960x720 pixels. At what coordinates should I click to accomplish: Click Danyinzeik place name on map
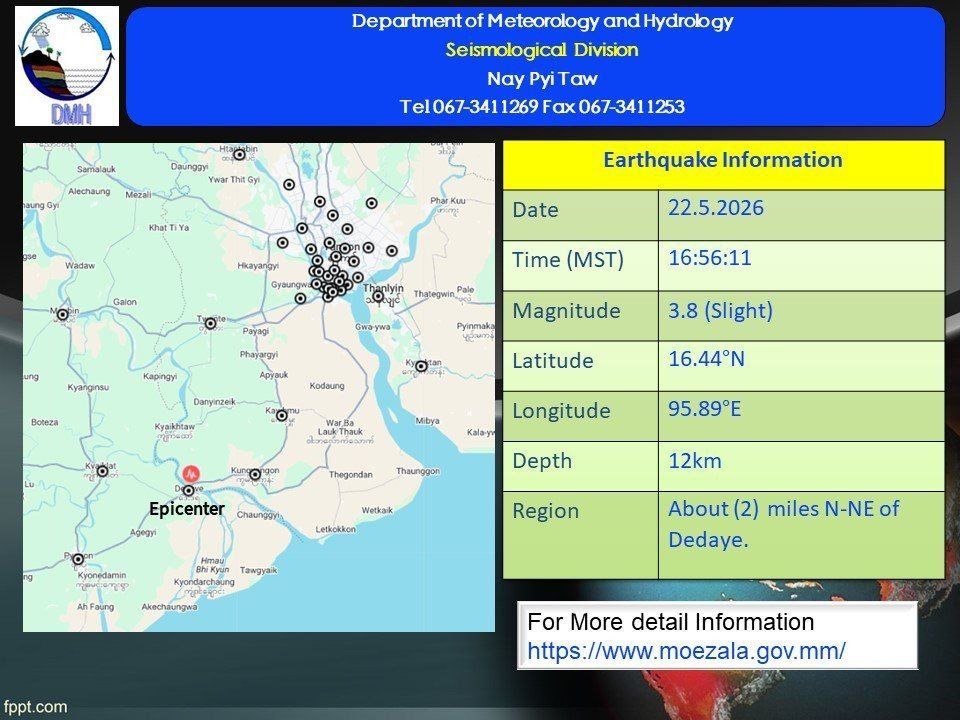tap(214, 402)
